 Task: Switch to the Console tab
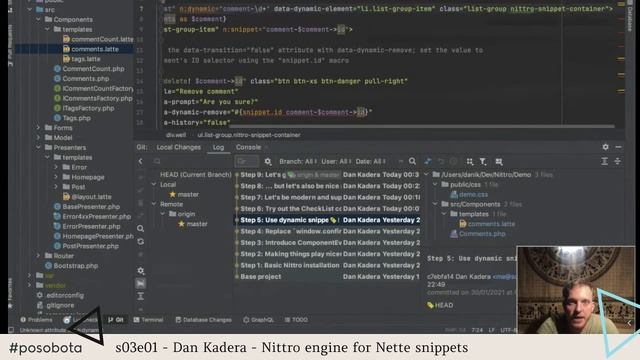[x=248, y=147]
